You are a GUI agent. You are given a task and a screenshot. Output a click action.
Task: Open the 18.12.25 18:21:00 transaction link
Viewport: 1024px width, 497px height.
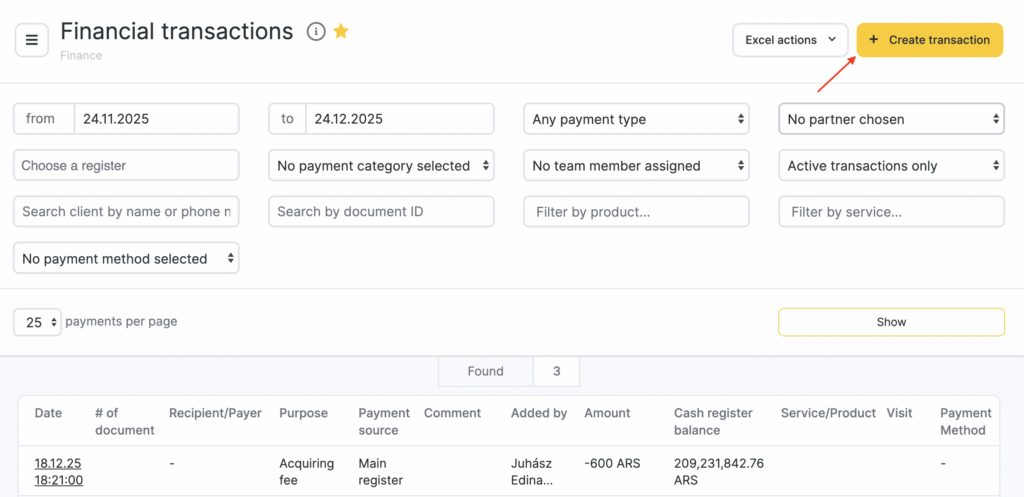[58, 471]
